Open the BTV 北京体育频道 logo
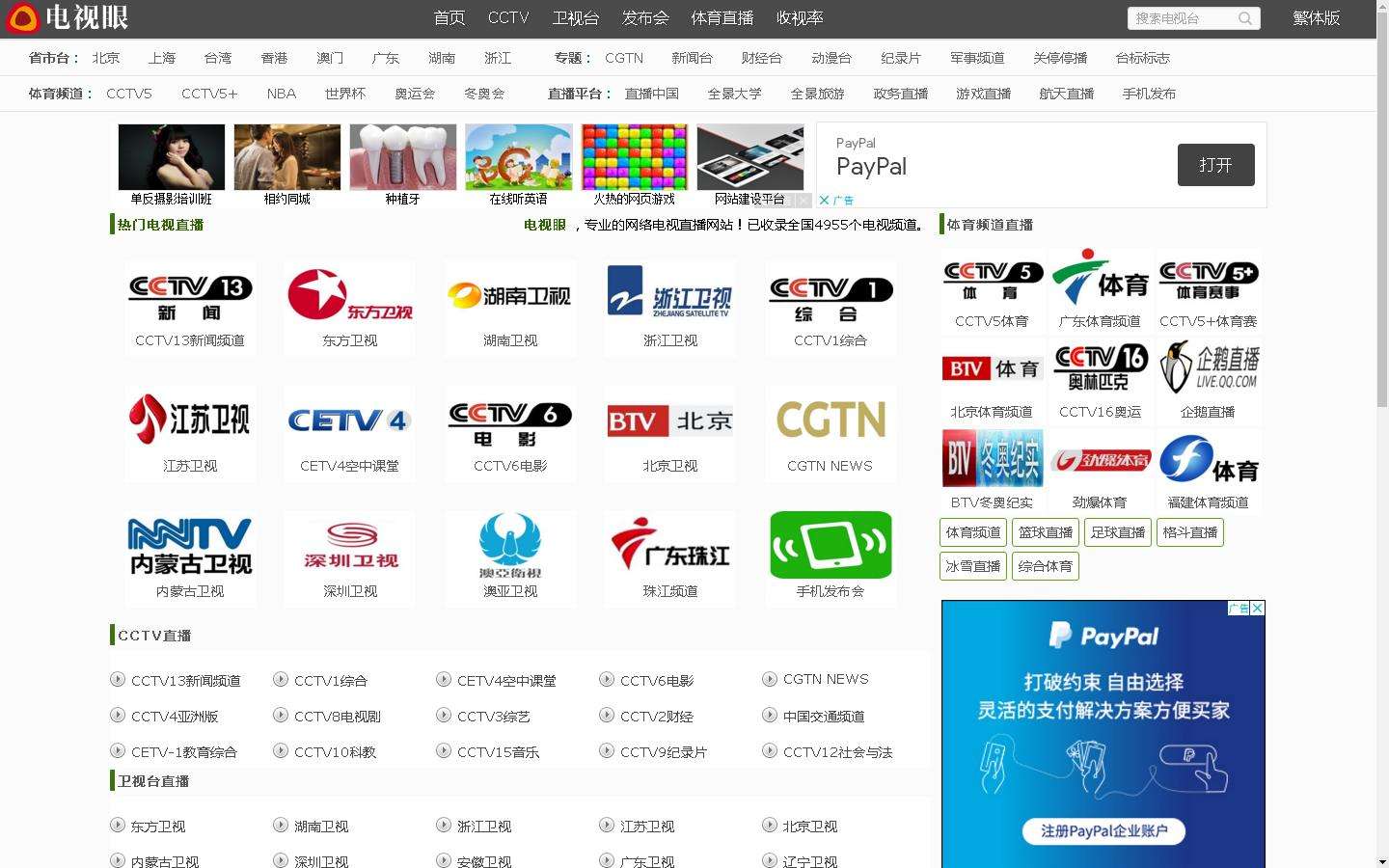This screenshot has height=868, width=1389. [x=993, y=368]
